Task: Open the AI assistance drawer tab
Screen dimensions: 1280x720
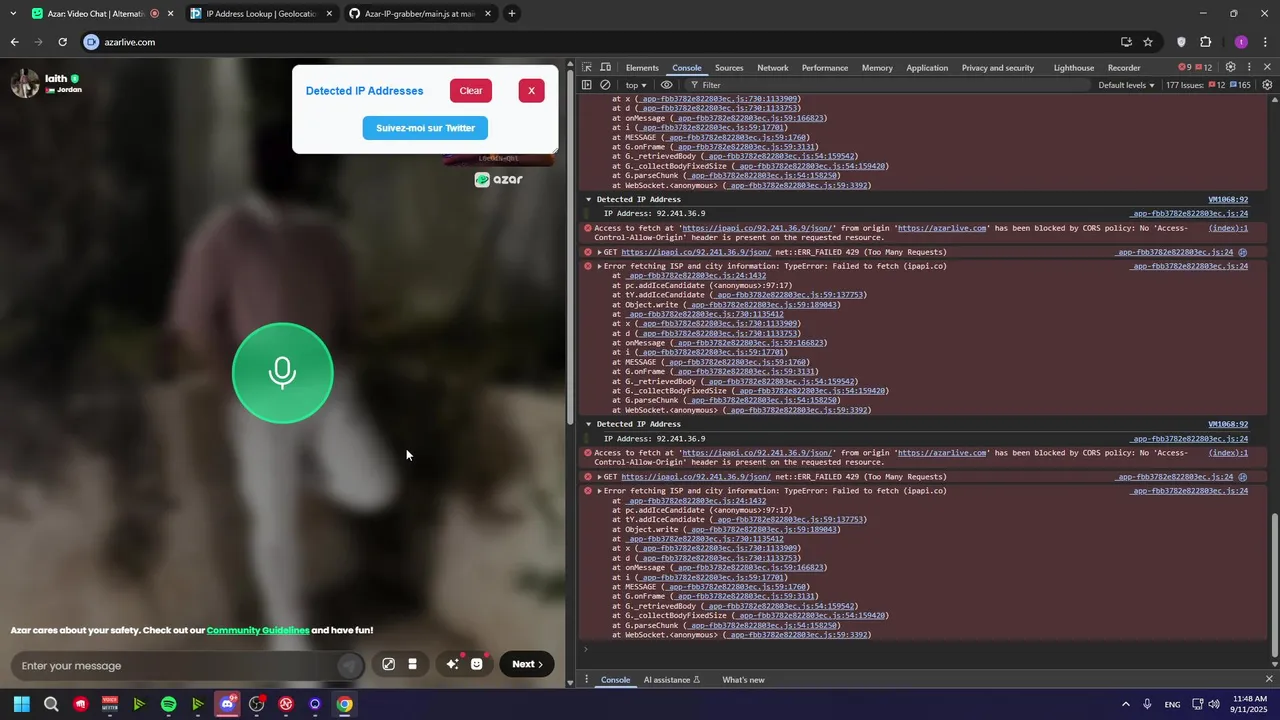Action: pyautogui.click(x=672, y=680)
